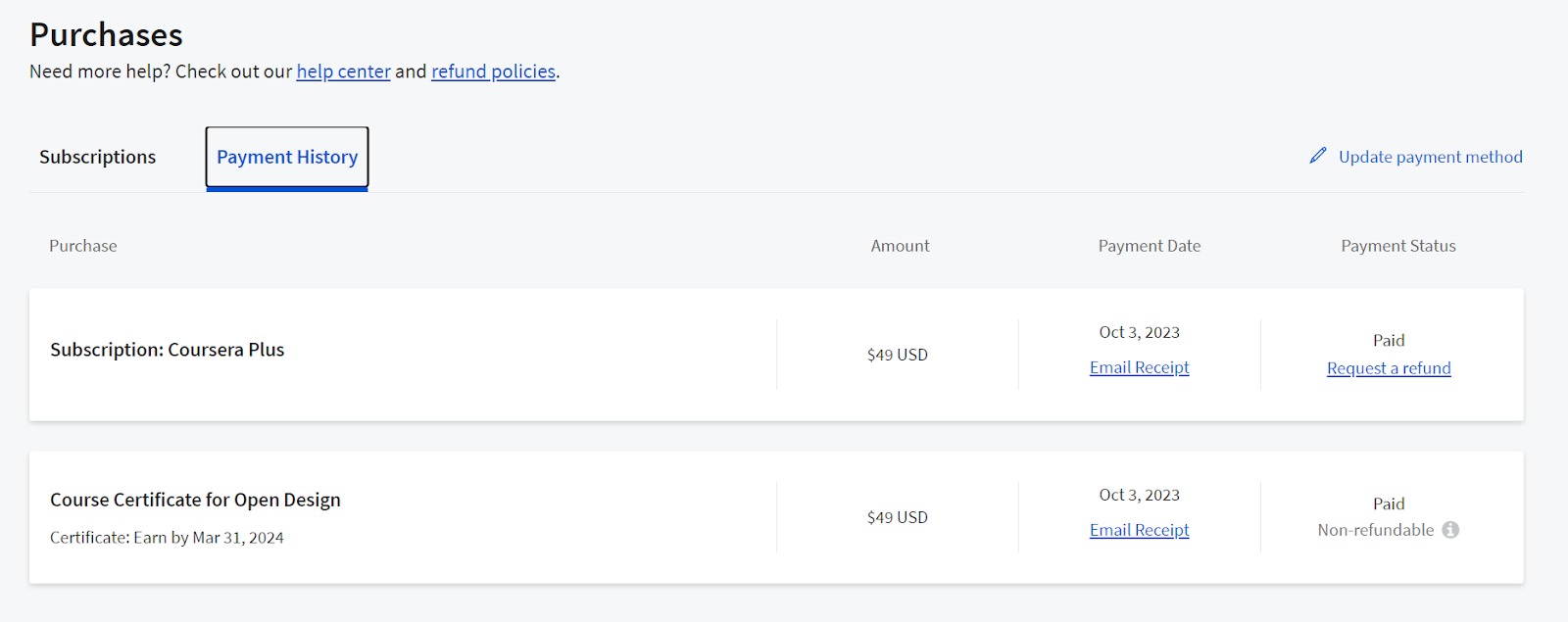This screenshot has width=1568, height=622.
Task: Click the Purchases page heading
Action: tap(106, 35)
